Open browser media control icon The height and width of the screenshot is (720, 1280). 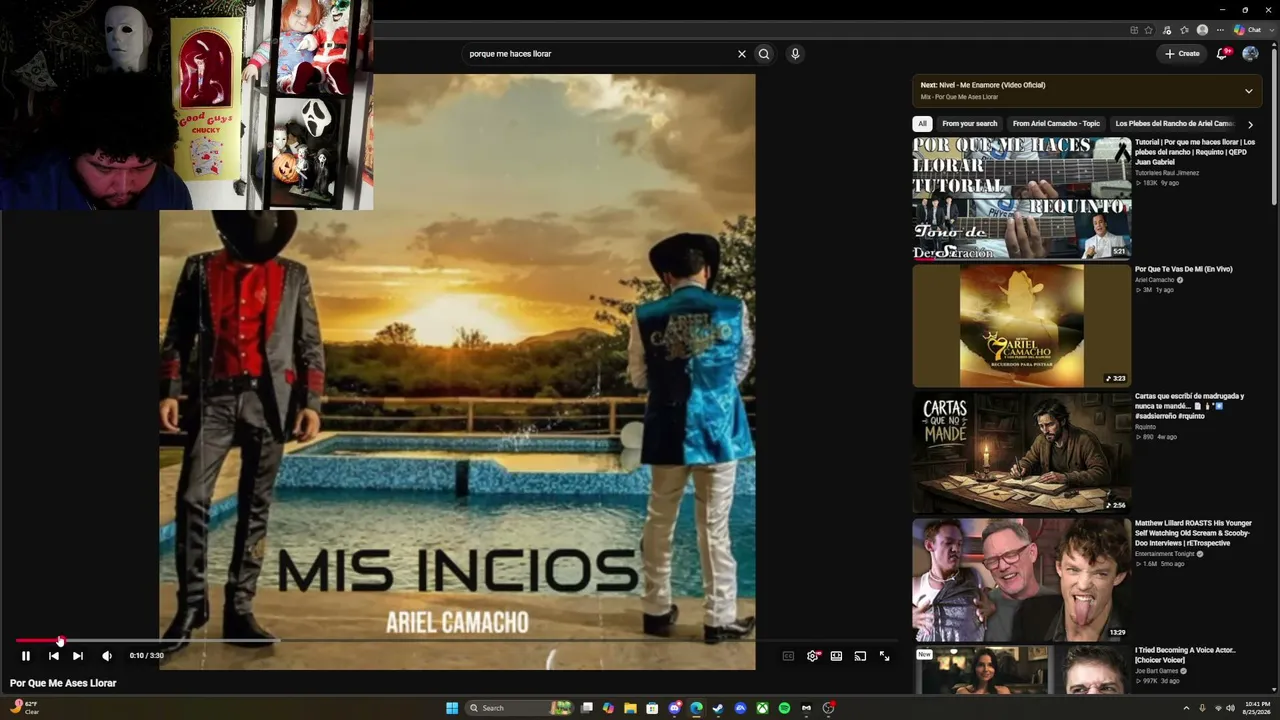coord(1167,30)
